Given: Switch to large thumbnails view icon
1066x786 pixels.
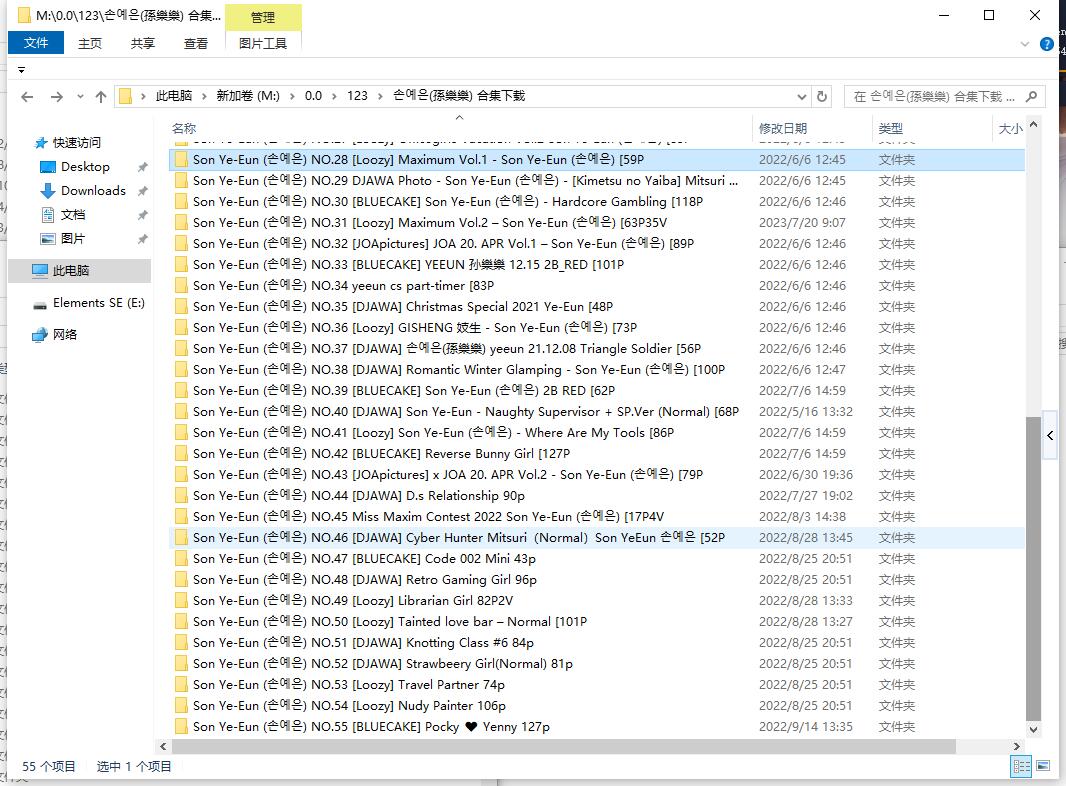Looking at the screenshot, I should tap(1043, 766).
